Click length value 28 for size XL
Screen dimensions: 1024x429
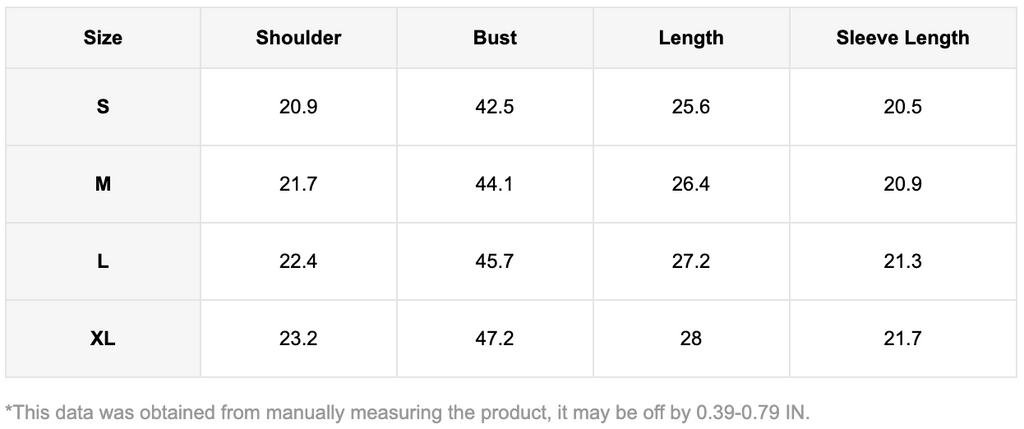pos(691,339)
